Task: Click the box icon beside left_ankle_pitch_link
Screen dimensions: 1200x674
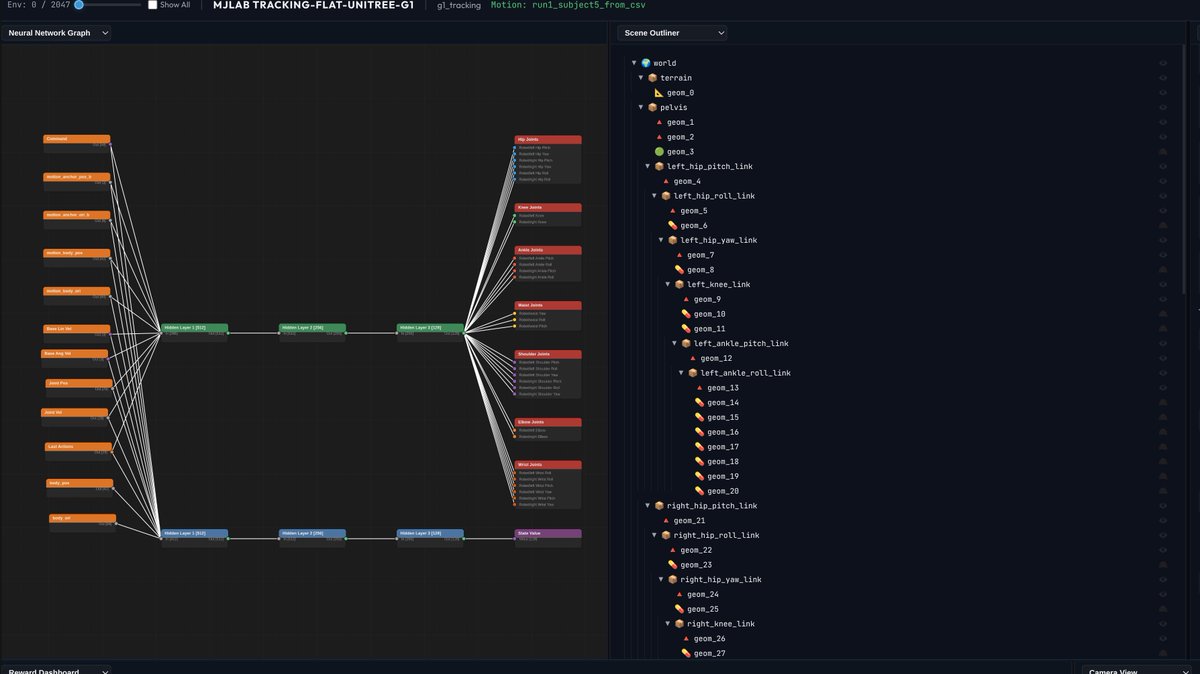Action: pos(686,343)
